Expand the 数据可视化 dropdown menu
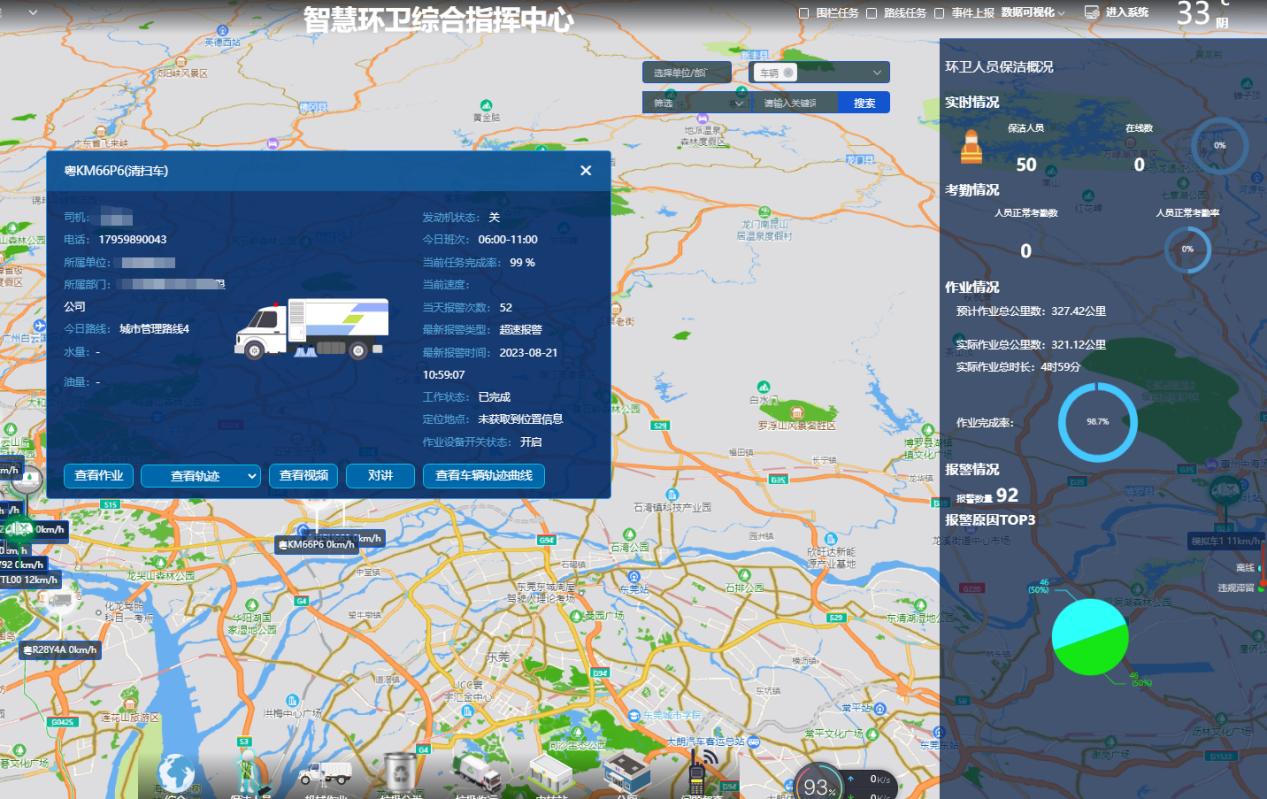This screenshot has width=1267, height=799. point(1033,13)
